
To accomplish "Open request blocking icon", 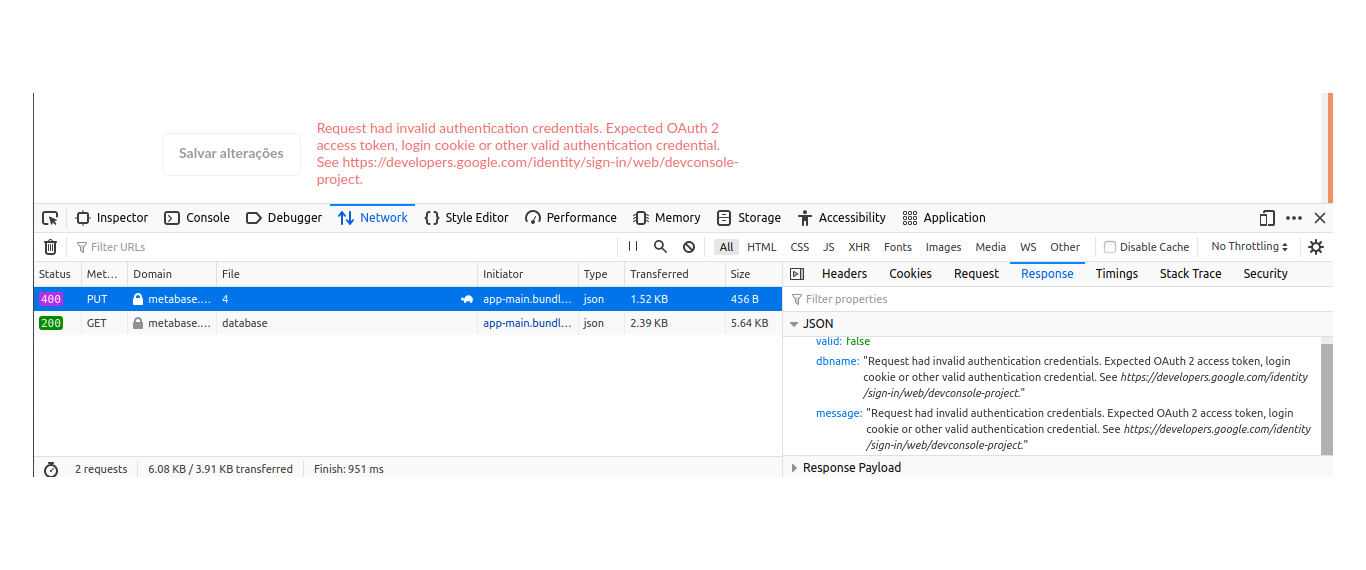I will click(x=689, y=247).
